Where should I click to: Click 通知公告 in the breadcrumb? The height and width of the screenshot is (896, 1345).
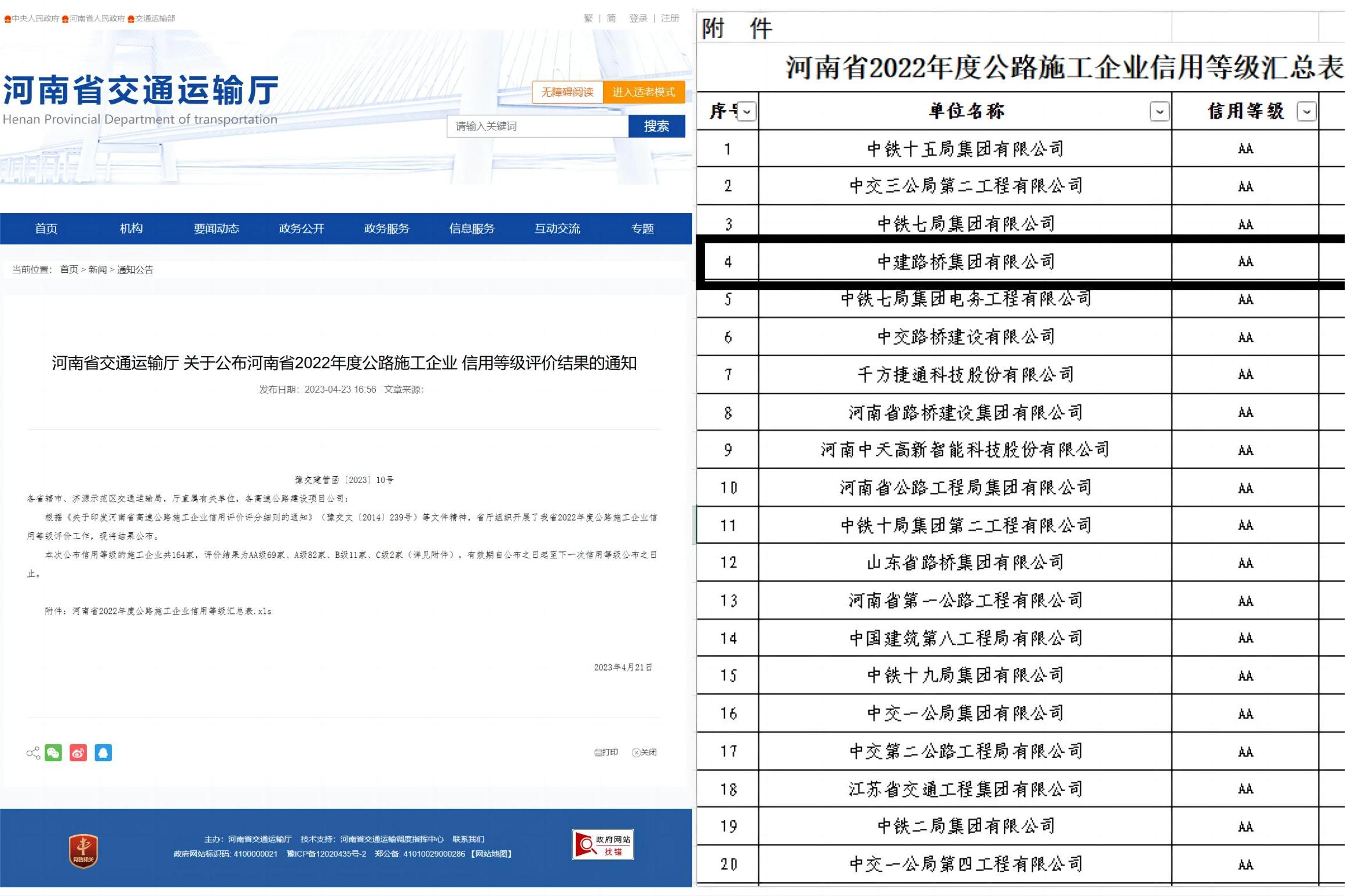135,270
